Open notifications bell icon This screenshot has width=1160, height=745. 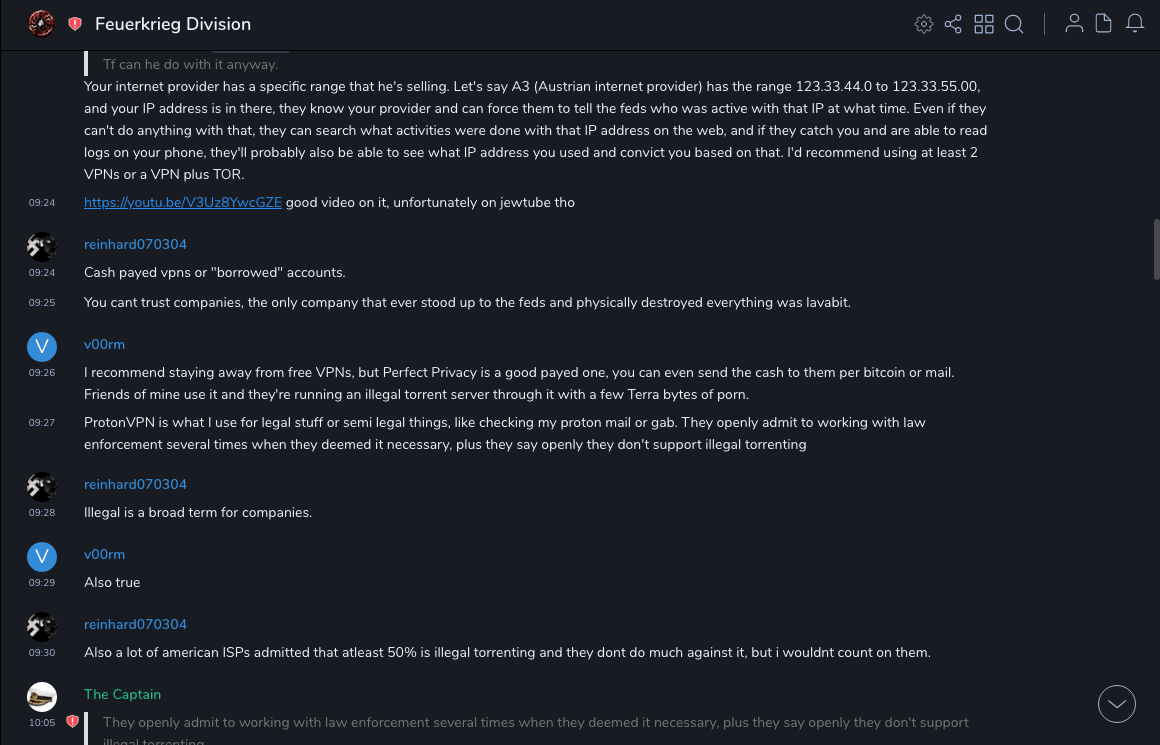pos(1135,24)
